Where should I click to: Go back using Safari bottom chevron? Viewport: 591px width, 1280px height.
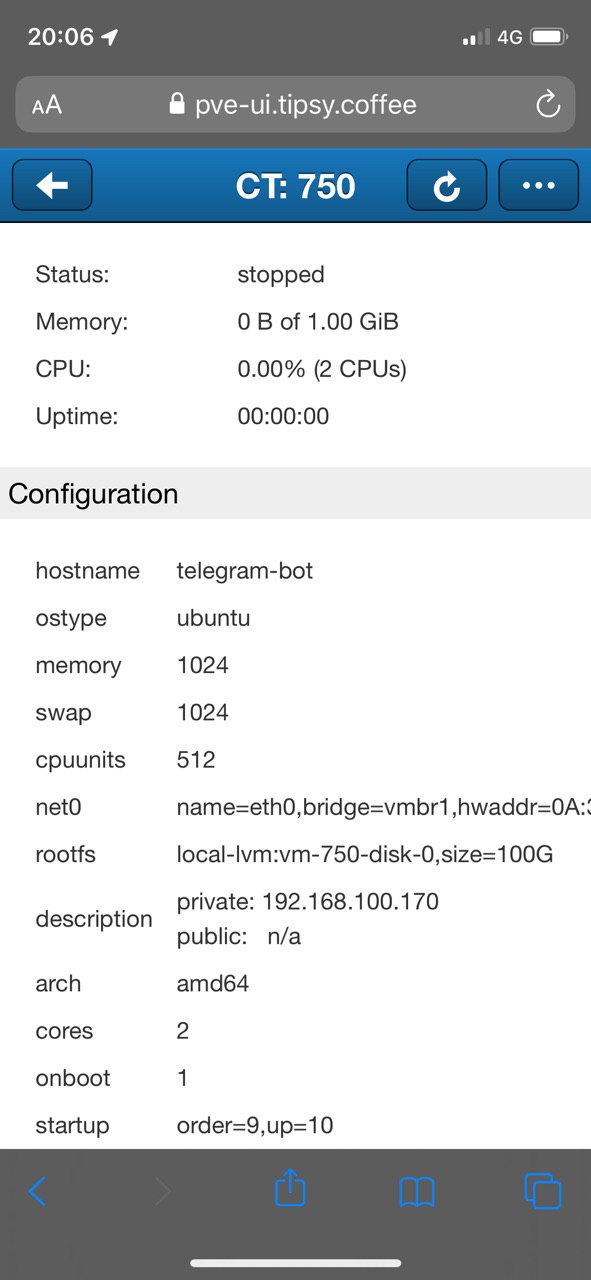[x=38, y=1191]
